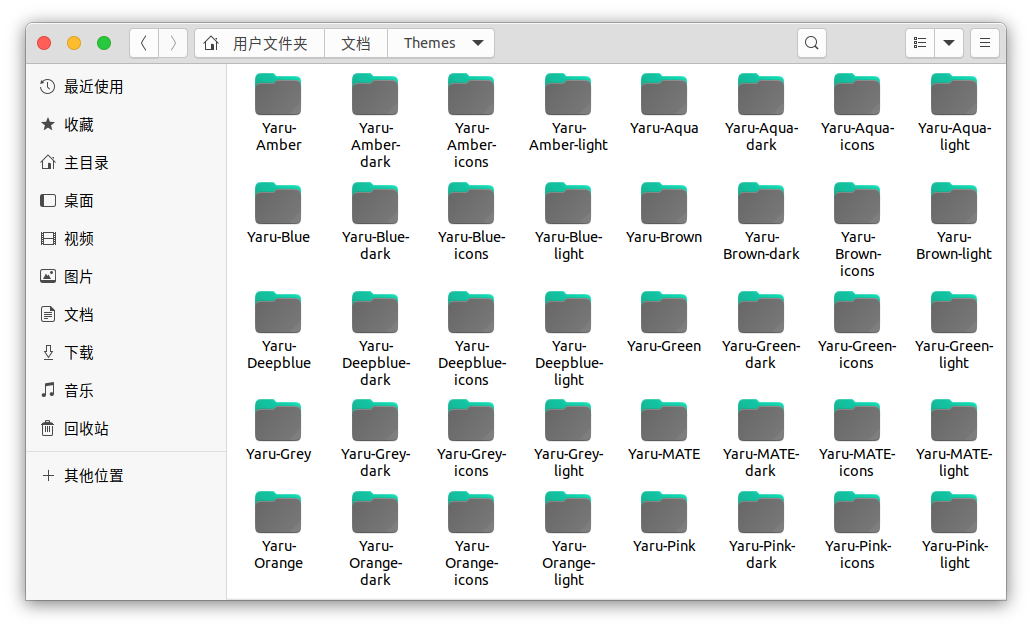
Task: Select the Yaru-Deepblue-icons folder icon
Action: tap(471, 312)
